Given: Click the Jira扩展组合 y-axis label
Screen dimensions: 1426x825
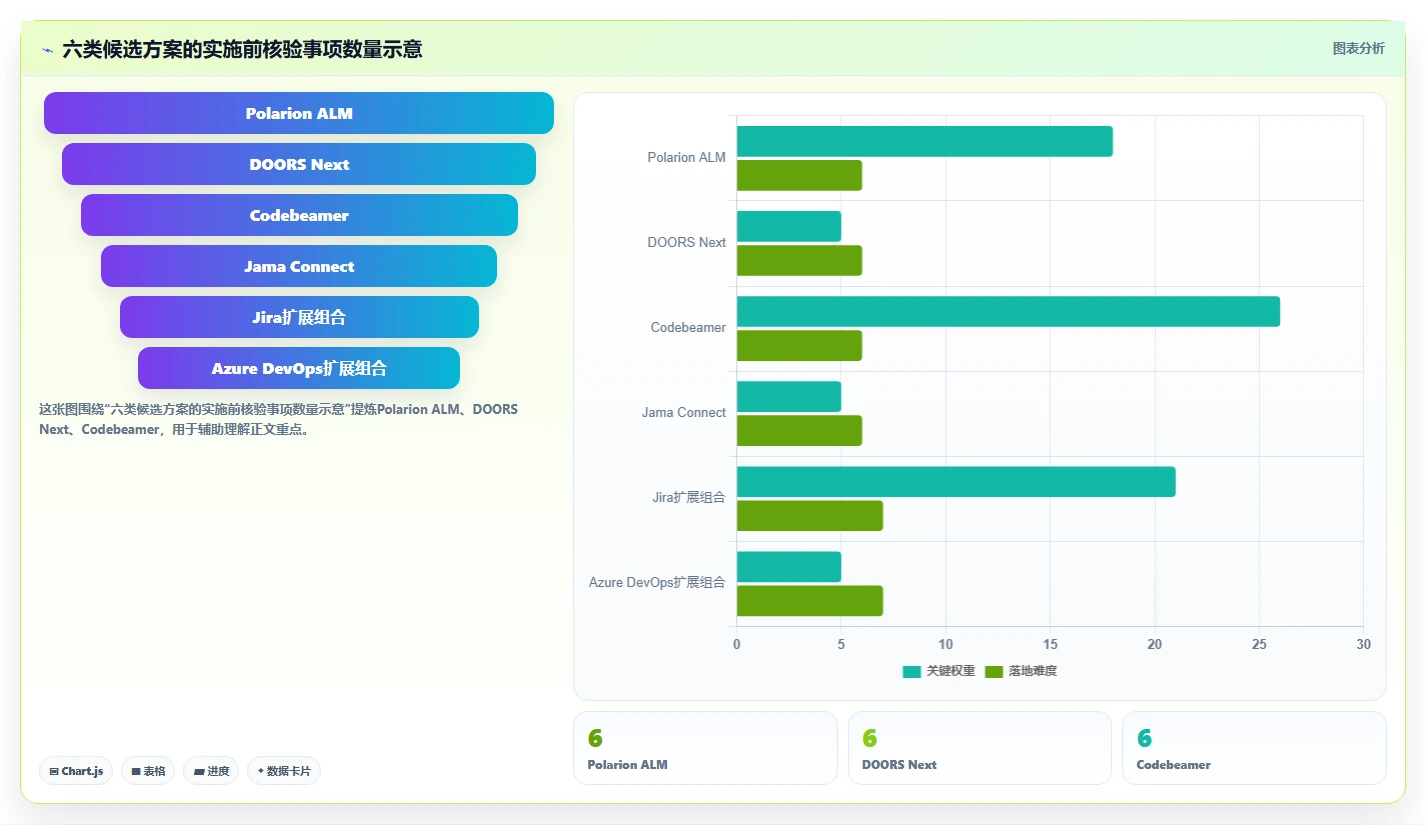Looking at the screenshot, I should point(689,497).
